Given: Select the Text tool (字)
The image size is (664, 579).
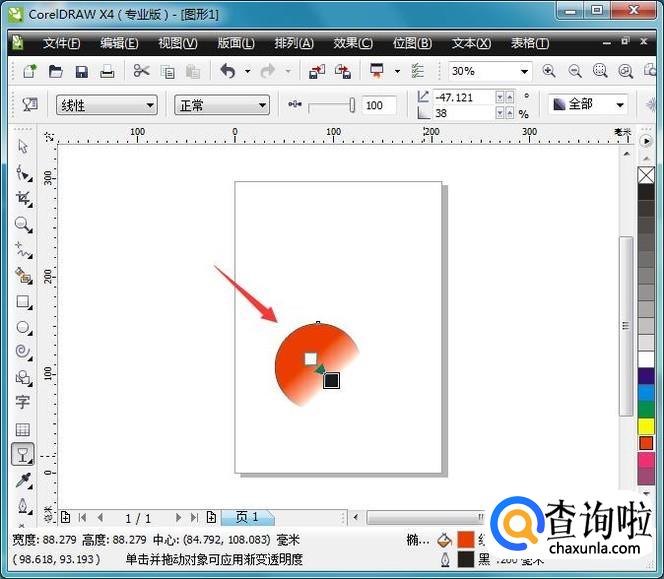Looking at the screenshot, I should click(22, 403).
